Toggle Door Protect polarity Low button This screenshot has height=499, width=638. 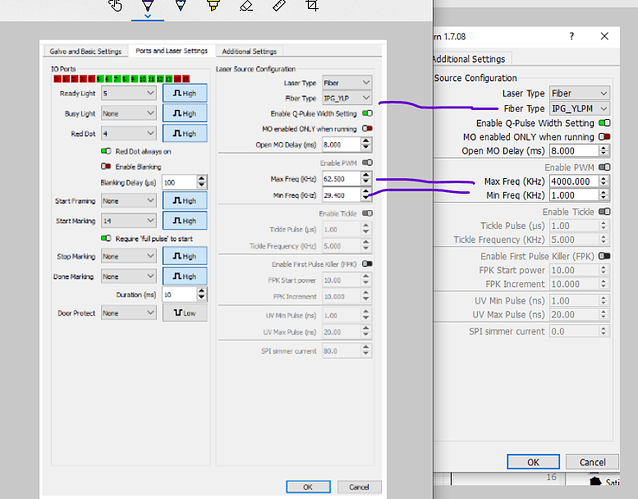185,313
